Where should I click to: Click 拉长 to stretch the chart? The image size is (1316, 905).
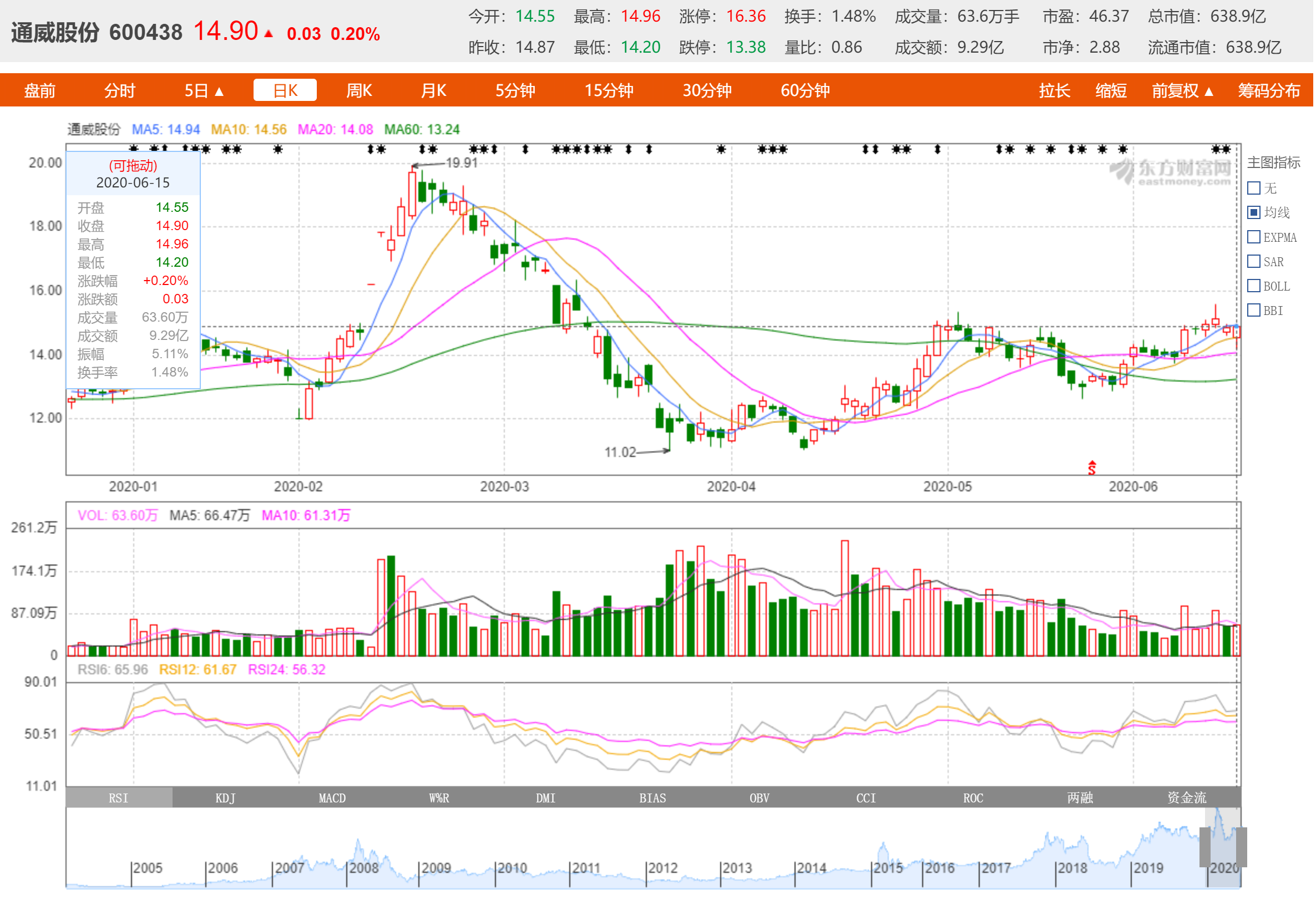tap(1055, 90)
